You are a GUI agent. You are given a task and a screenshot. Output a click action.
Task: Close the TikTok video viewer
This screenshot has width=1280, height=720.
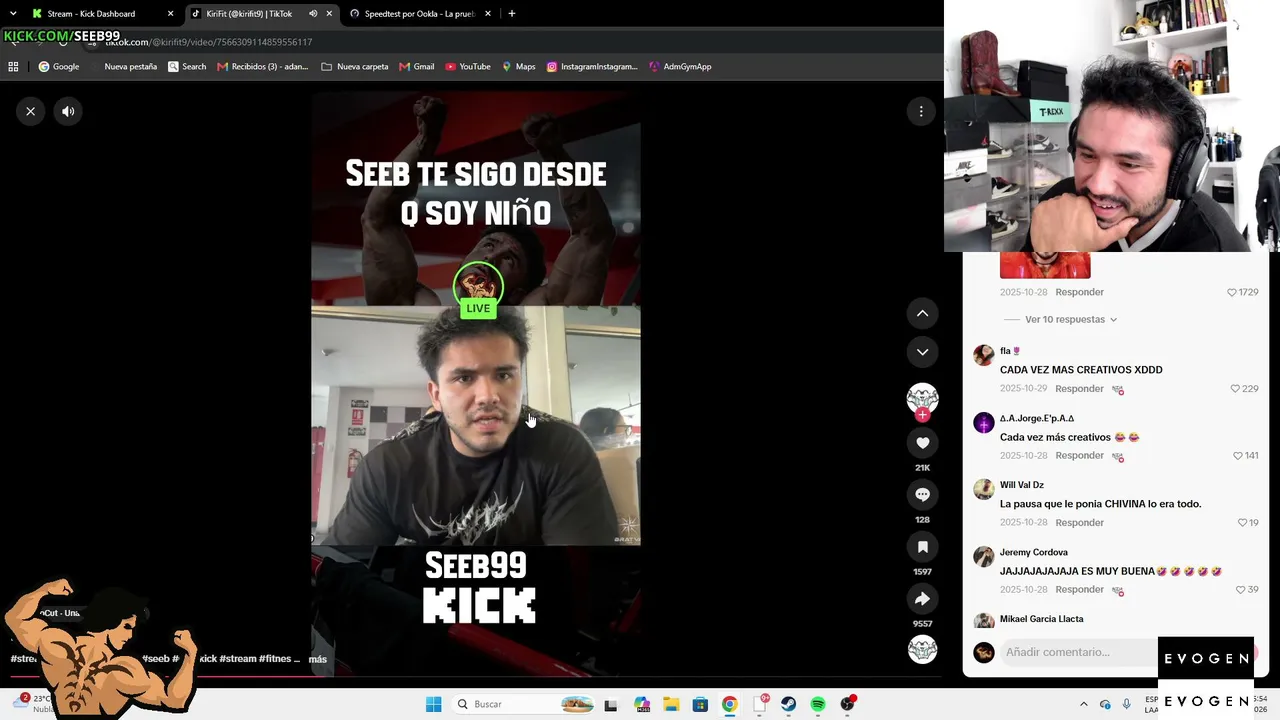[x=31, y=111]
